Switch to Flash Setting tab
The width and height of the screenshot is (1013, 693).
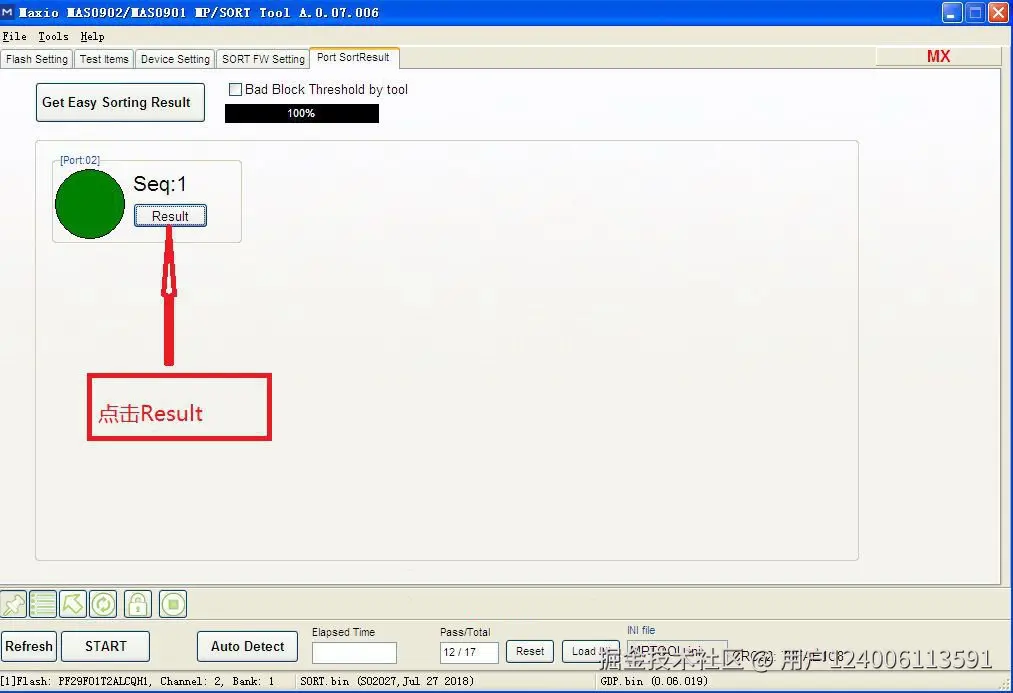click(x=37, y=59)
